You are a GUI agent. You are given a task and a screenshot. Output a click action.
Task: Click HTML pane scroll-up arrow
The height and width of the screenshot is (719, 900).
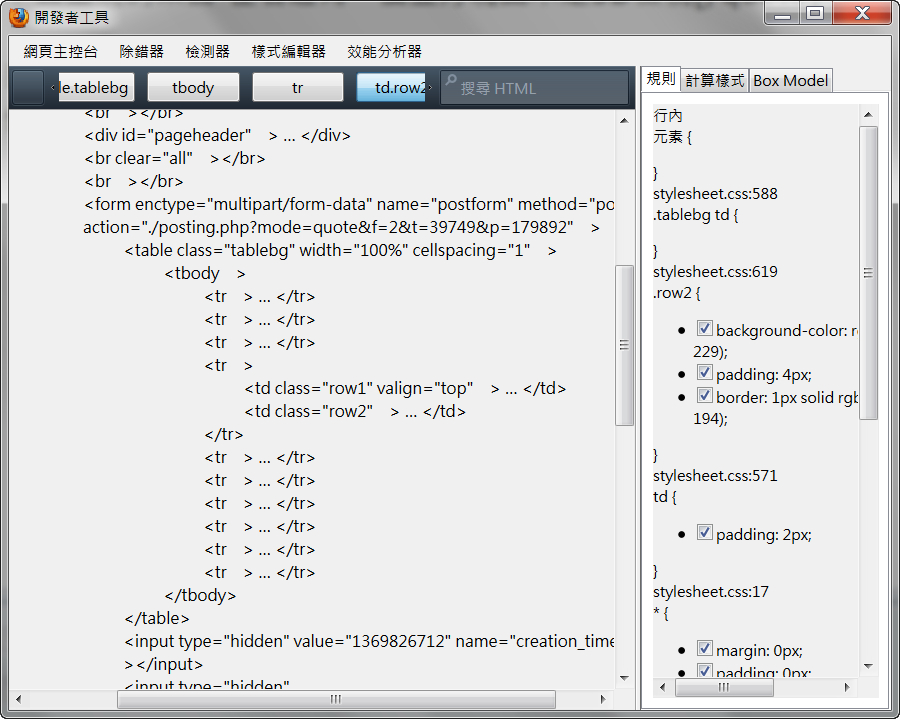tap(624, 117)
